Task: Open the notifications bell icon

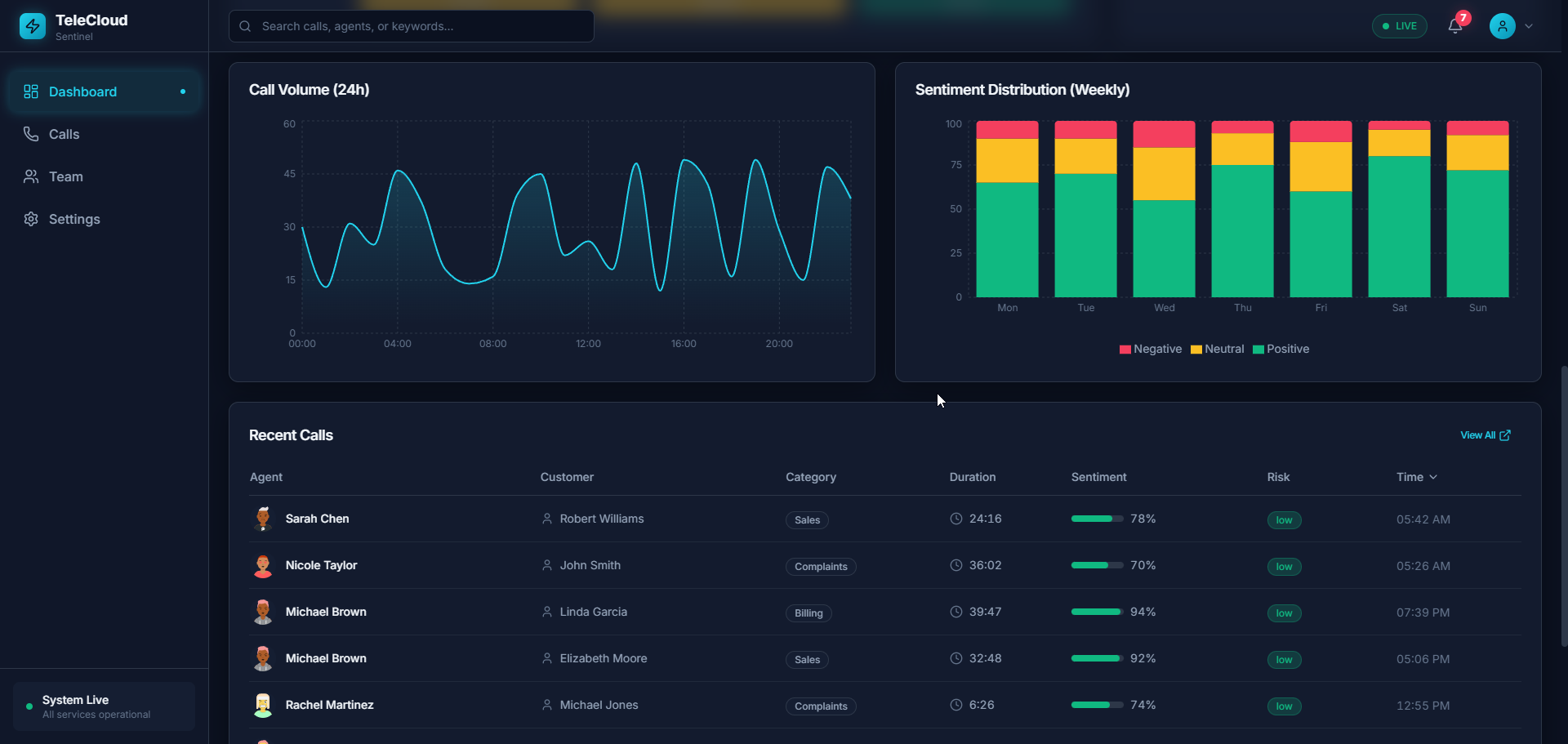Action: click(1454, 26)
